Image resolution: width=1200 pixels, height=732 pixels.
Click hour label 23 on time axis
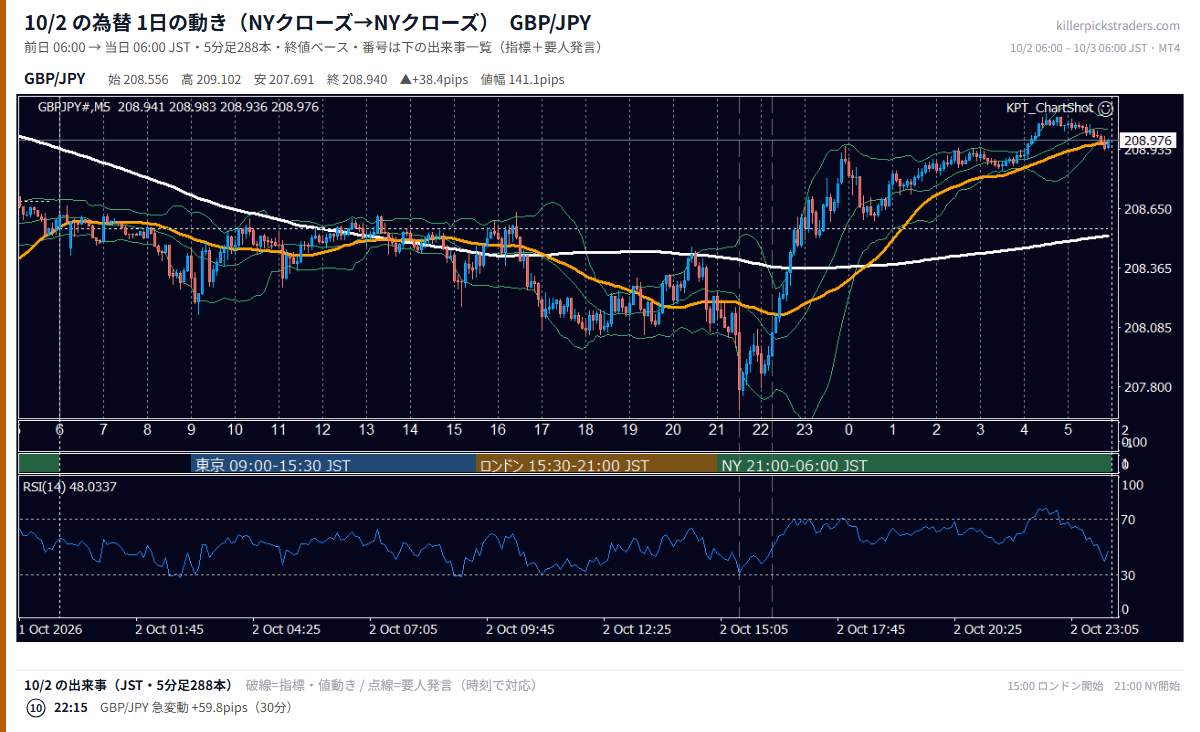805,430
